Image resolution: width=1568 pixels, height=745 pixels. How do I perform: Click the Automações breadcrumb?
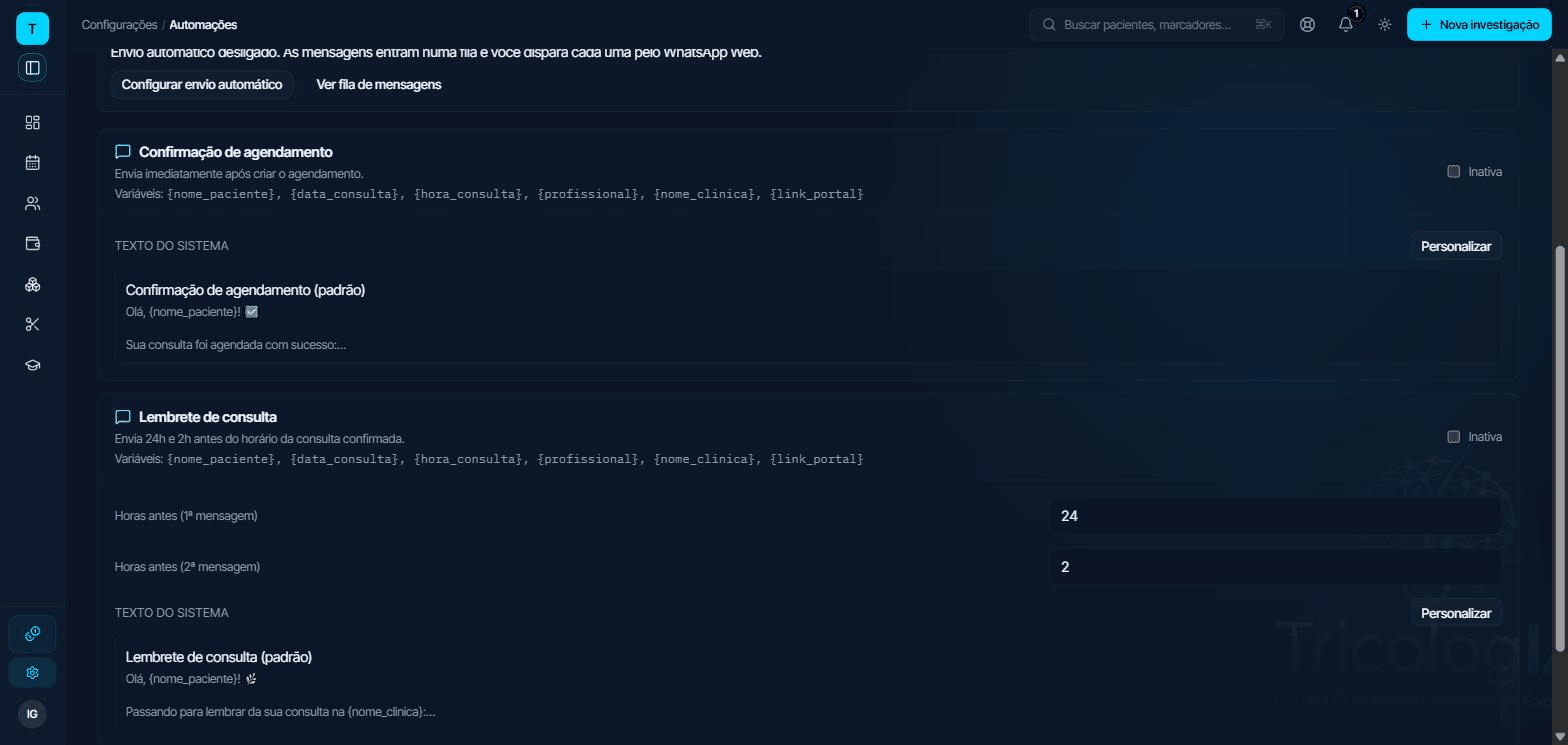coord(203,25)
